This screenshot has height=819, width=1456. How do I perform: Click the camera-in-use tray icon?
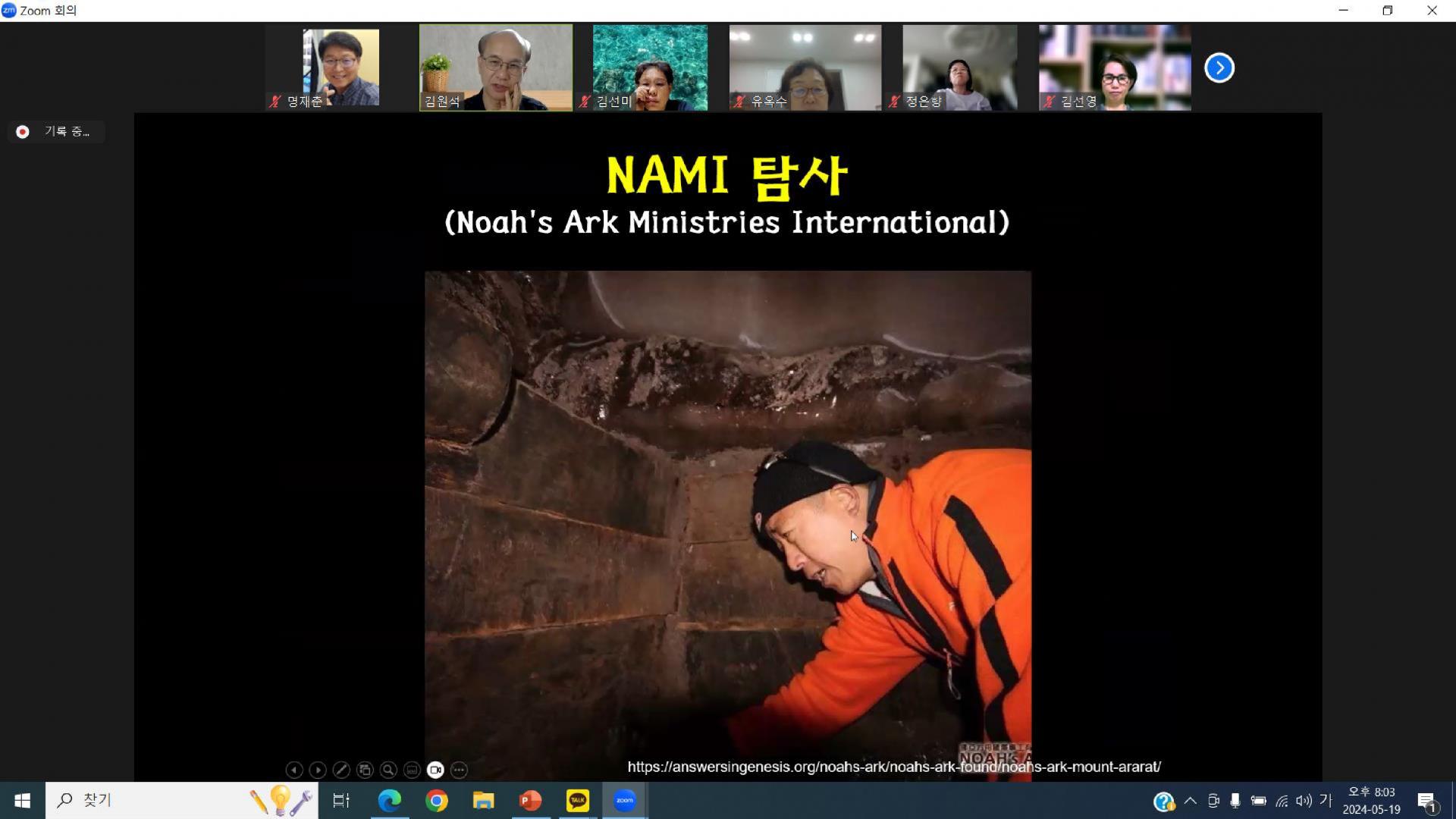click(1213, 800)
